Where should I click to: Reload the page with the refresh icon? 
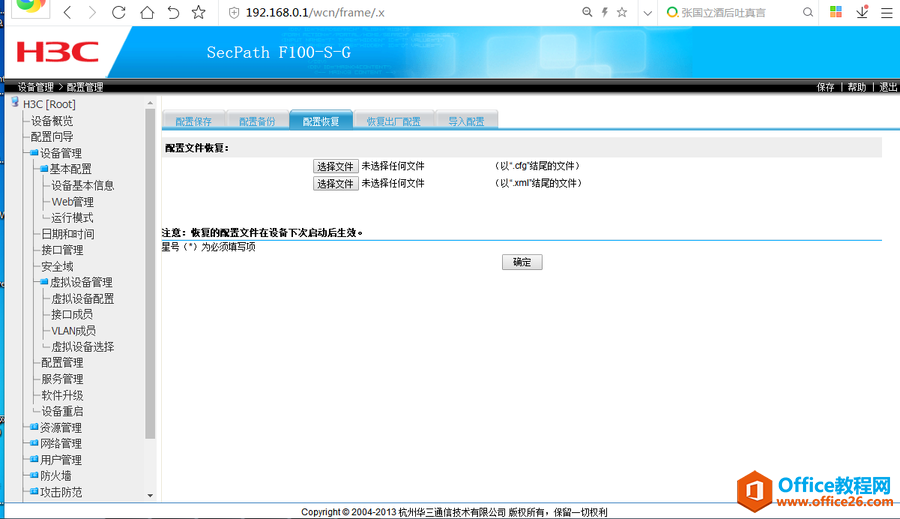click(119, 12)
